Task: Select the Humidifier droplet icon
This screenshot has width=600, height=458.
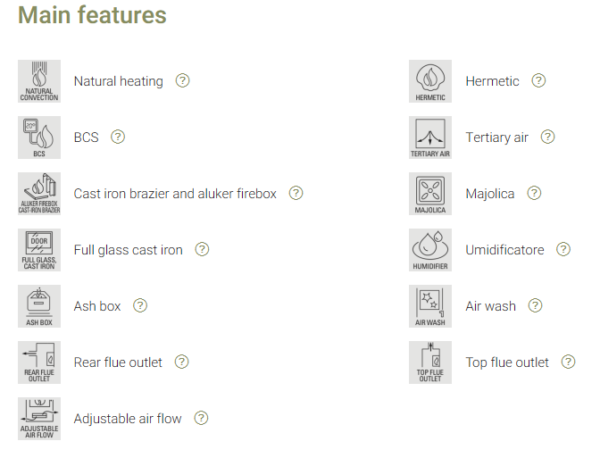Action: coord(431,250)
